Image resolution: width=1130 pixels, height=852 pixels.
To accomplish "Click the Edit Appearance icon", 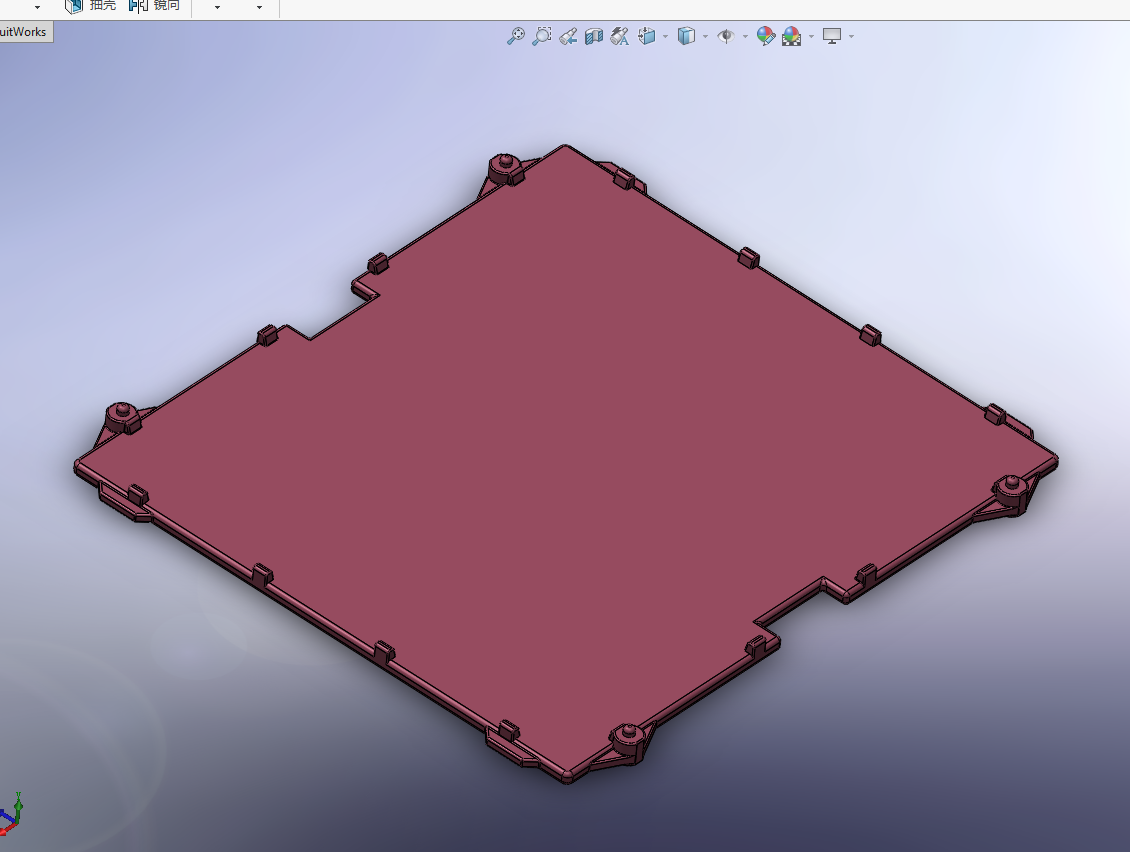I will (x=765, y=36).
